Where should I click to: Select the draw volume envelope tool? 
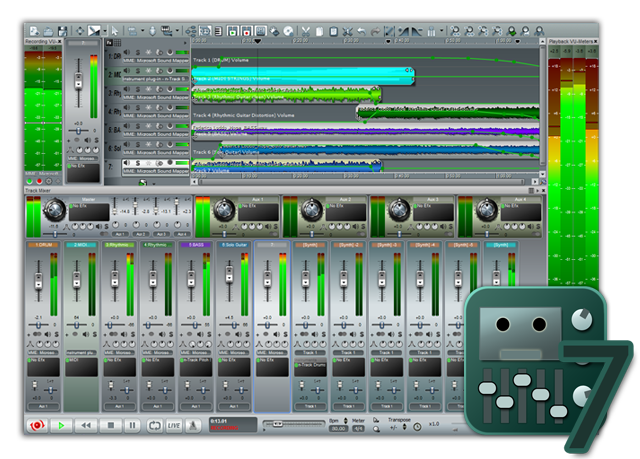[94, 31]
